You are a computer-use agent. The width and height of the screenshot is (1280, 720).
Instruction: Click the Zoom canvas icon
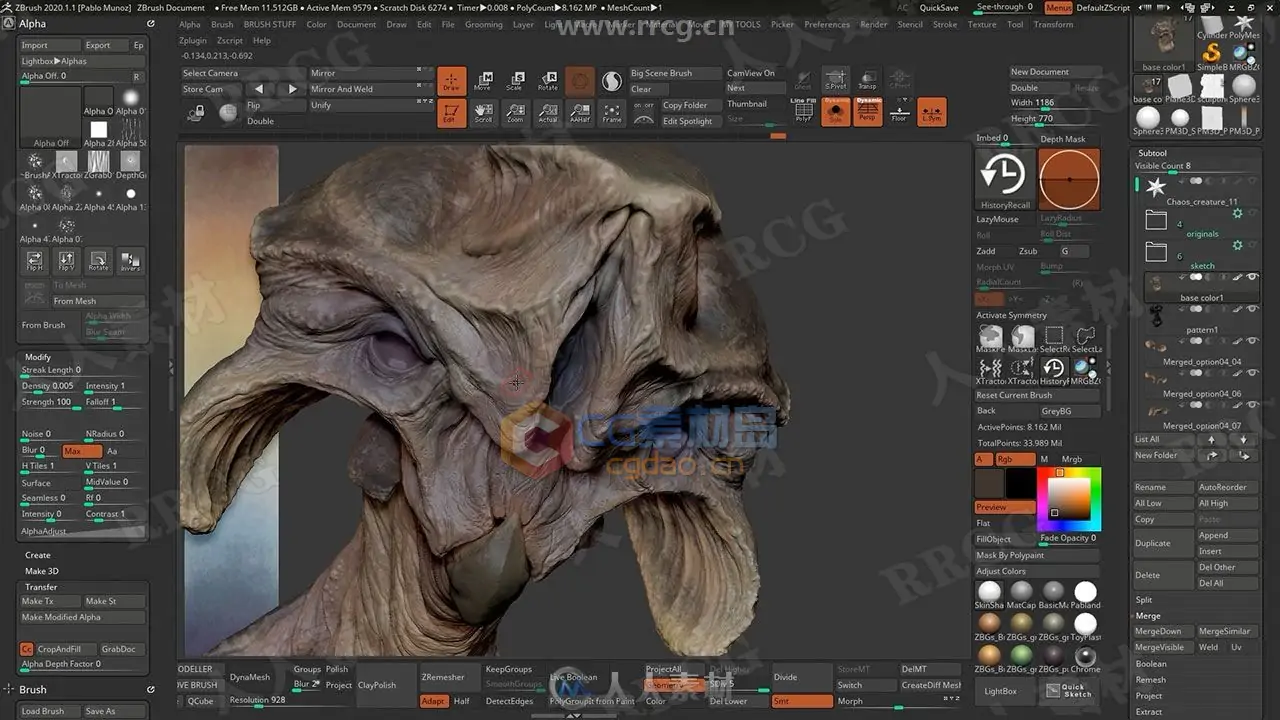[x=515, y=113]
